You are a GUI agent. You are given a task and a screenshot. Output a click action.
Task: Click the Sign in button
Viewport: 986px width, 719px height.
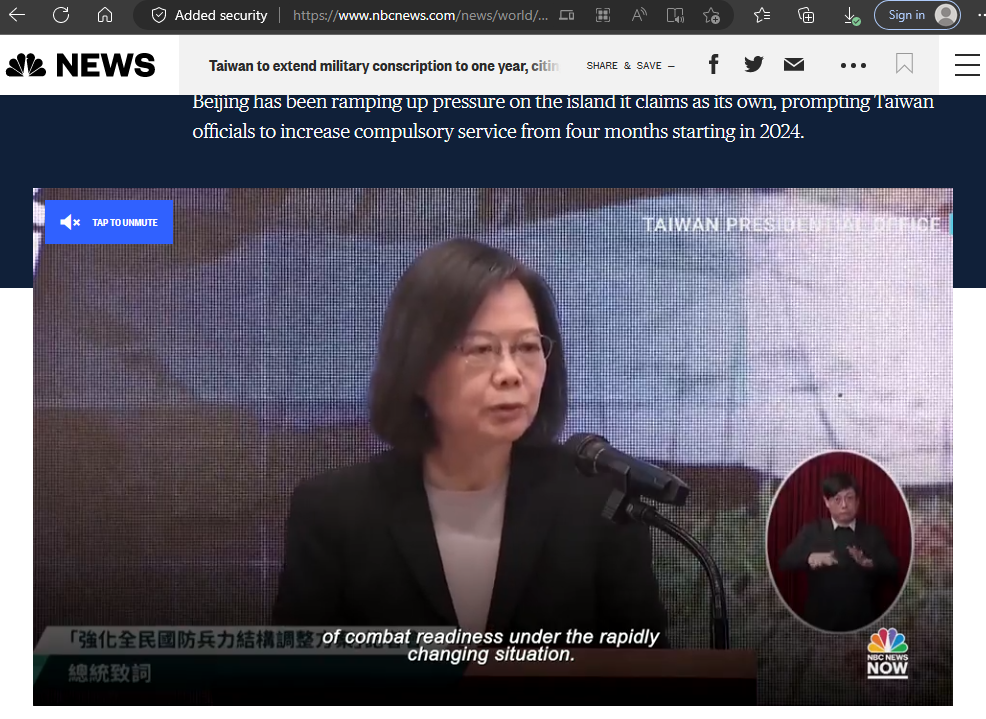917,15
